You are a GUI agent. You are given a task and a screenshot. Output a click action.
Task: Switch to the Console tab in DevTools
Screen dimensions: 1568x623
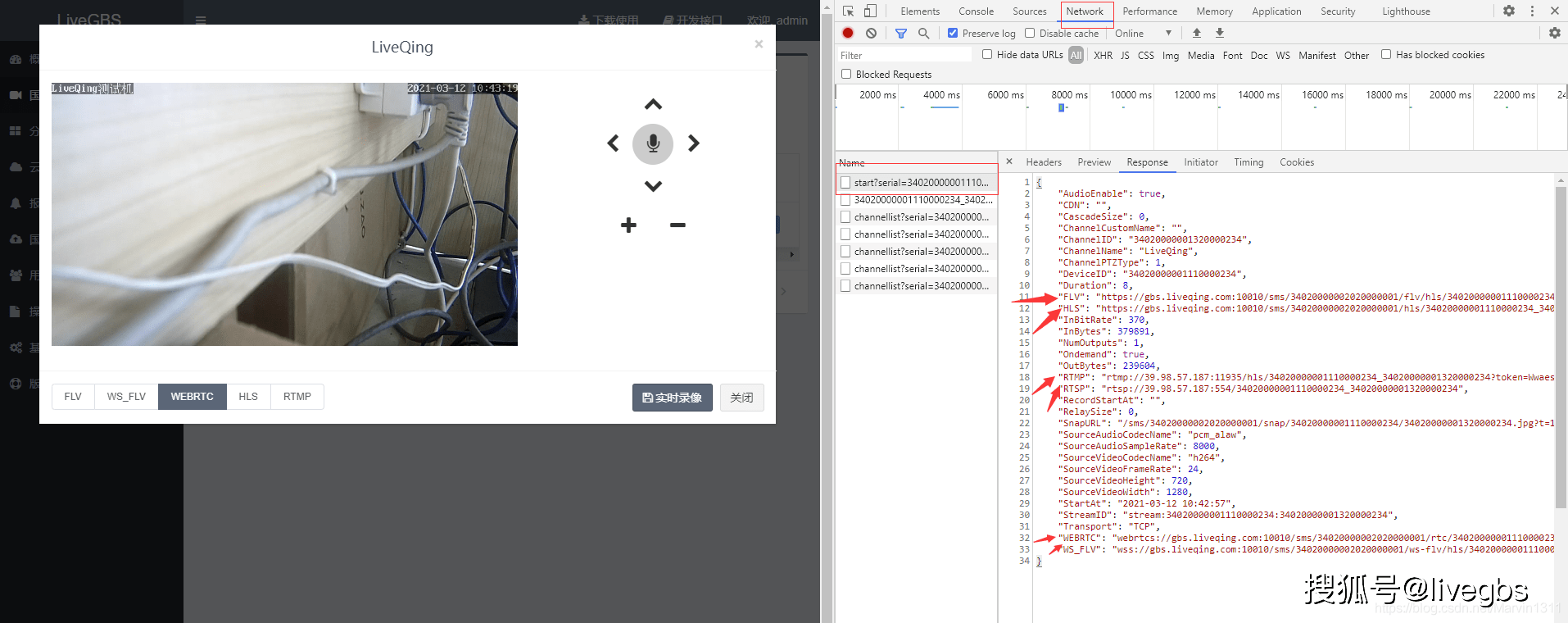(976, 11)
